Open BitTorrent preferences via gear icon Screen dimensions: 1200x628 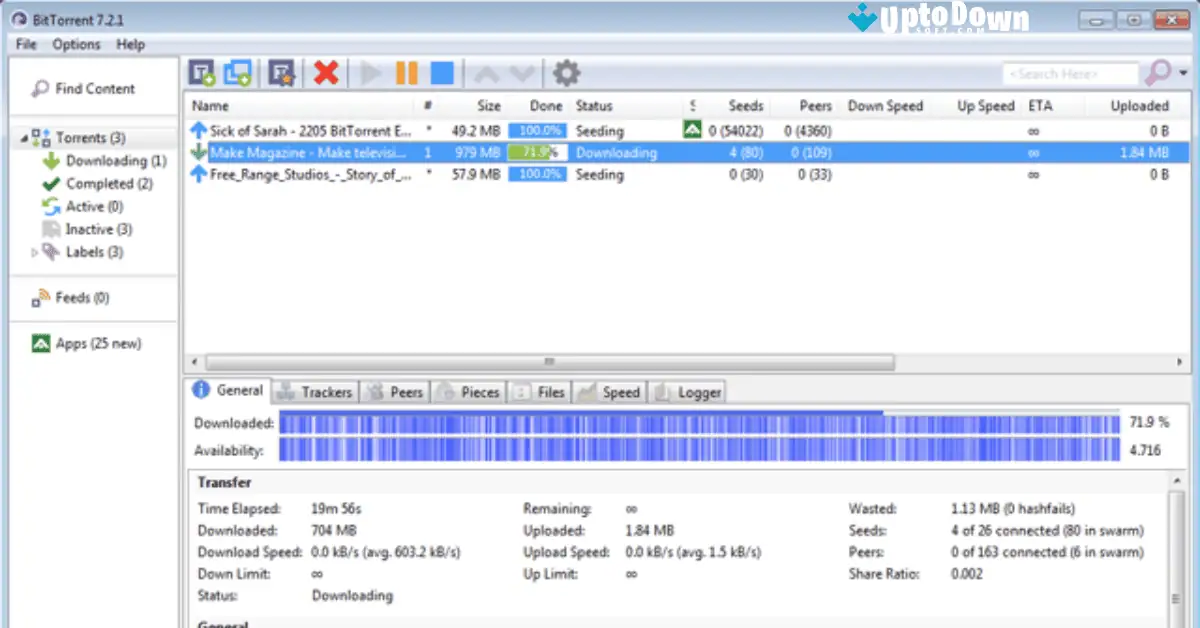(566, 72)
